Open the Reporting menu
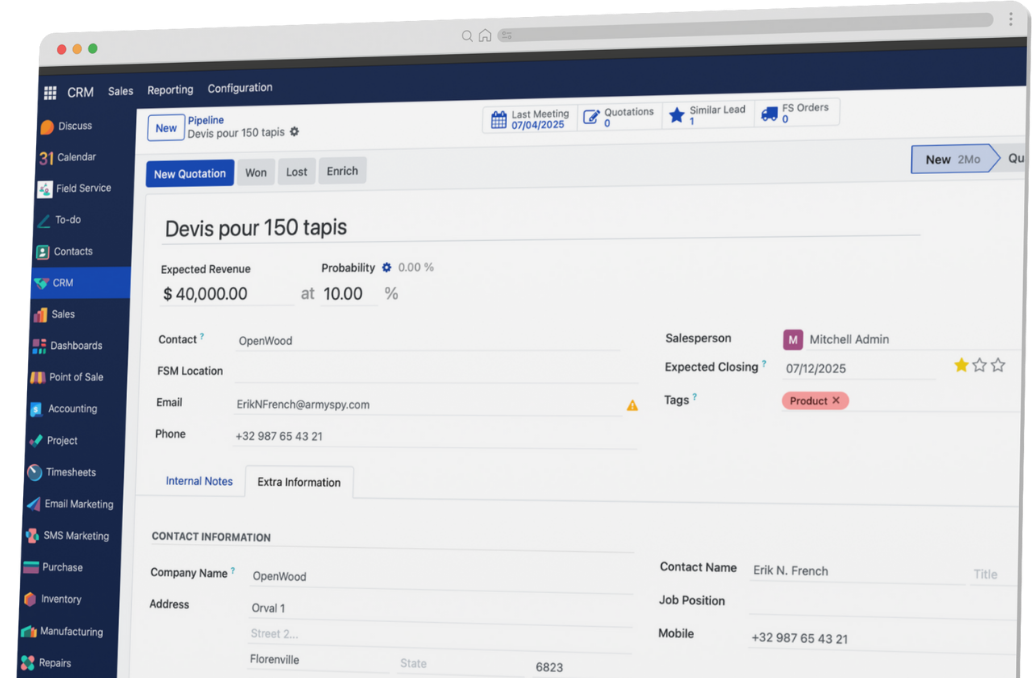1032x678 pixels. point(170,90)
